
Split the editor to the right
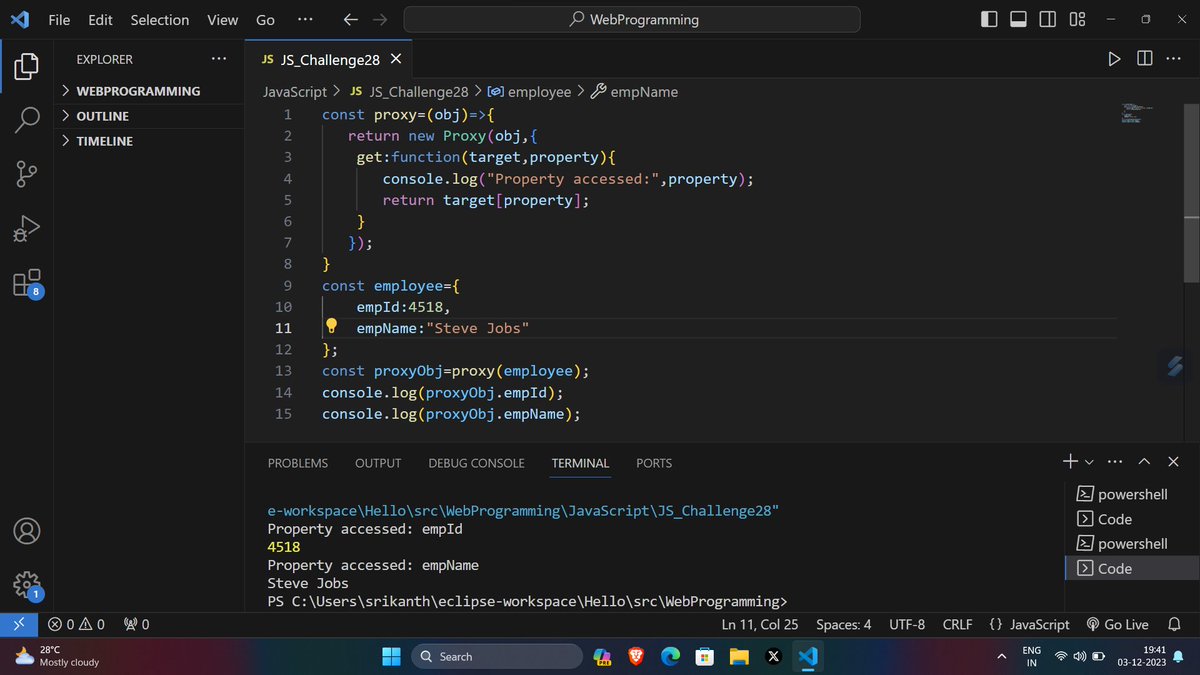click(x=1144, y=59)
